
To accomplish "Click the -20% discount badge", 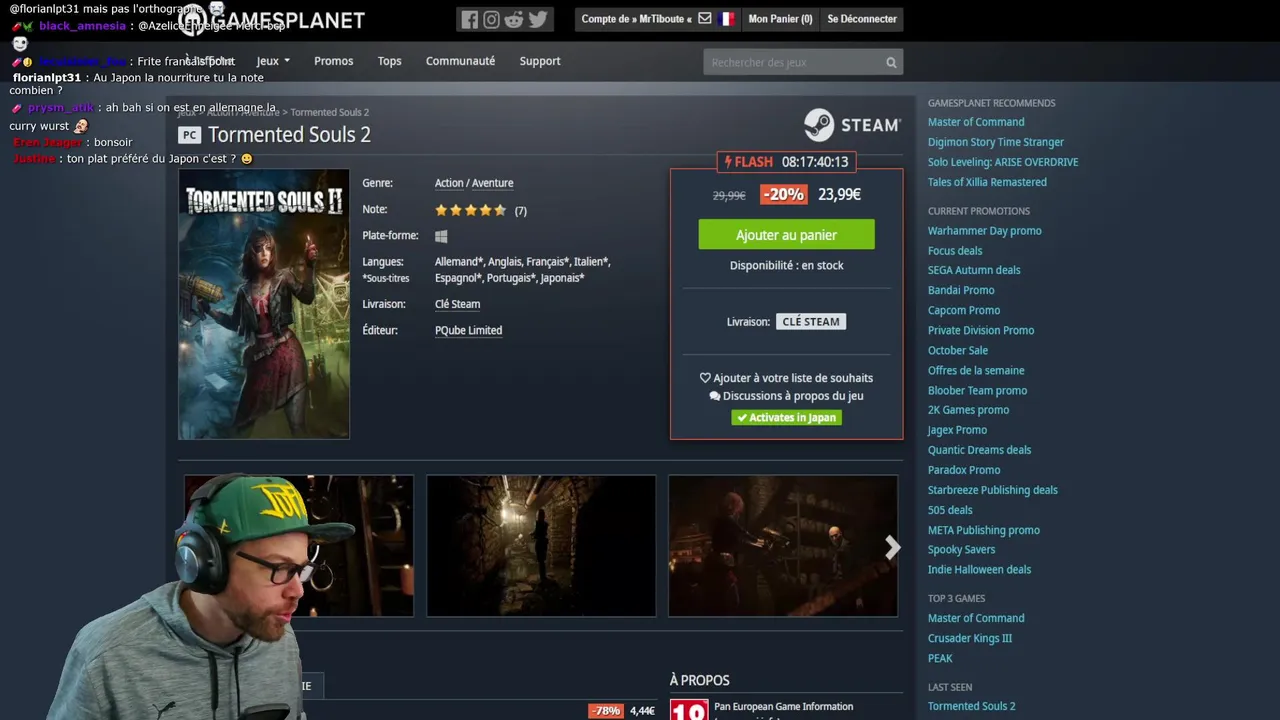I will point(783,194).
